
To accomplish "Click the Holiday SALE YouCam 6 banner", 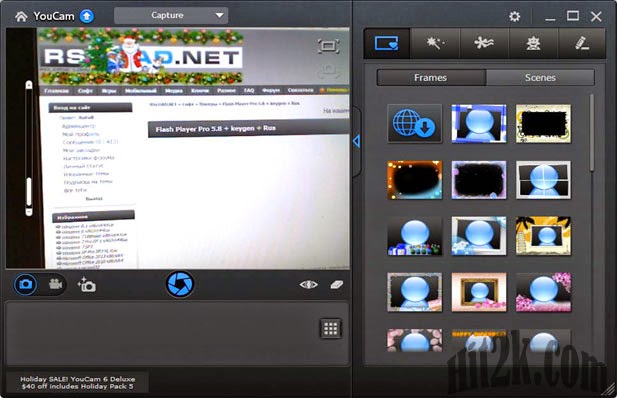I will [x=78, y=383].
